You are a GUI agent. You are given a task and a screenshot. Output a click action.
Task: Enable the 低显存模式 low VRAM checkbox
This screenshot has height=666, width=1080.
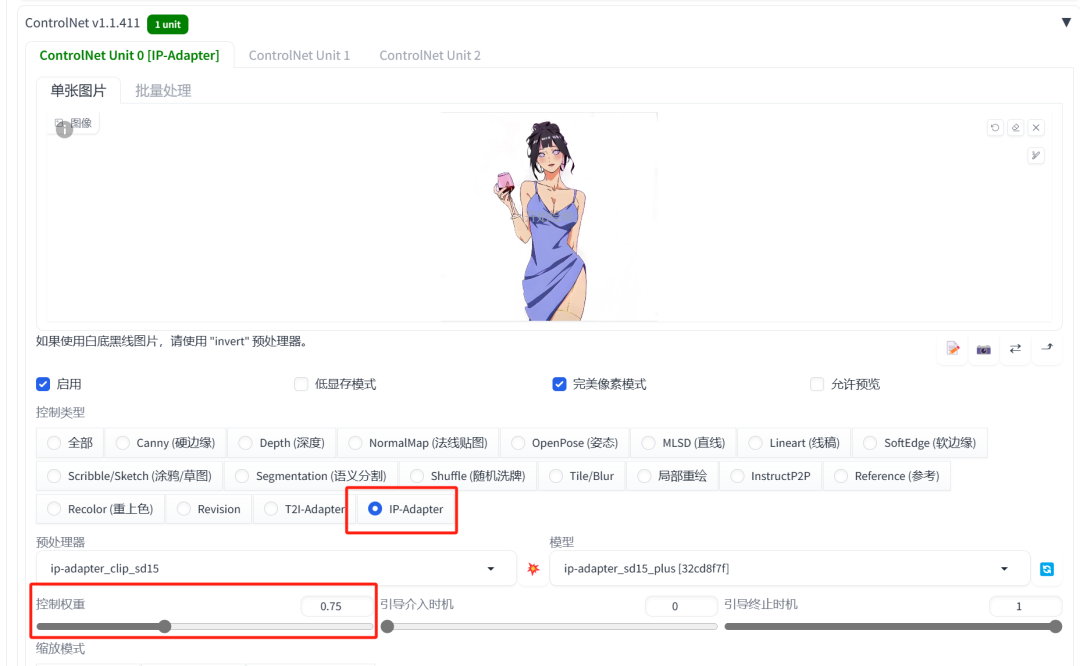point(301,384)
